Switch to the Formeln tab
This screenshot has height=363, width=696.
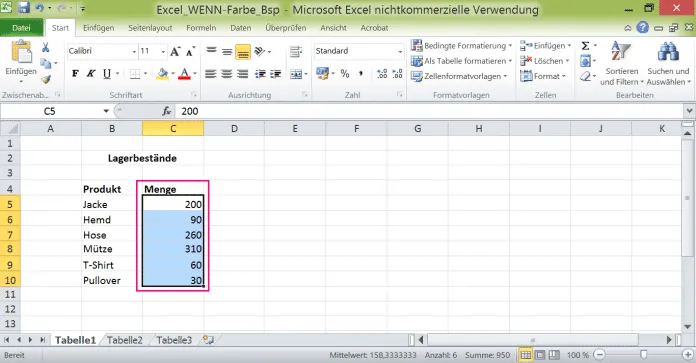click(201, 28)
